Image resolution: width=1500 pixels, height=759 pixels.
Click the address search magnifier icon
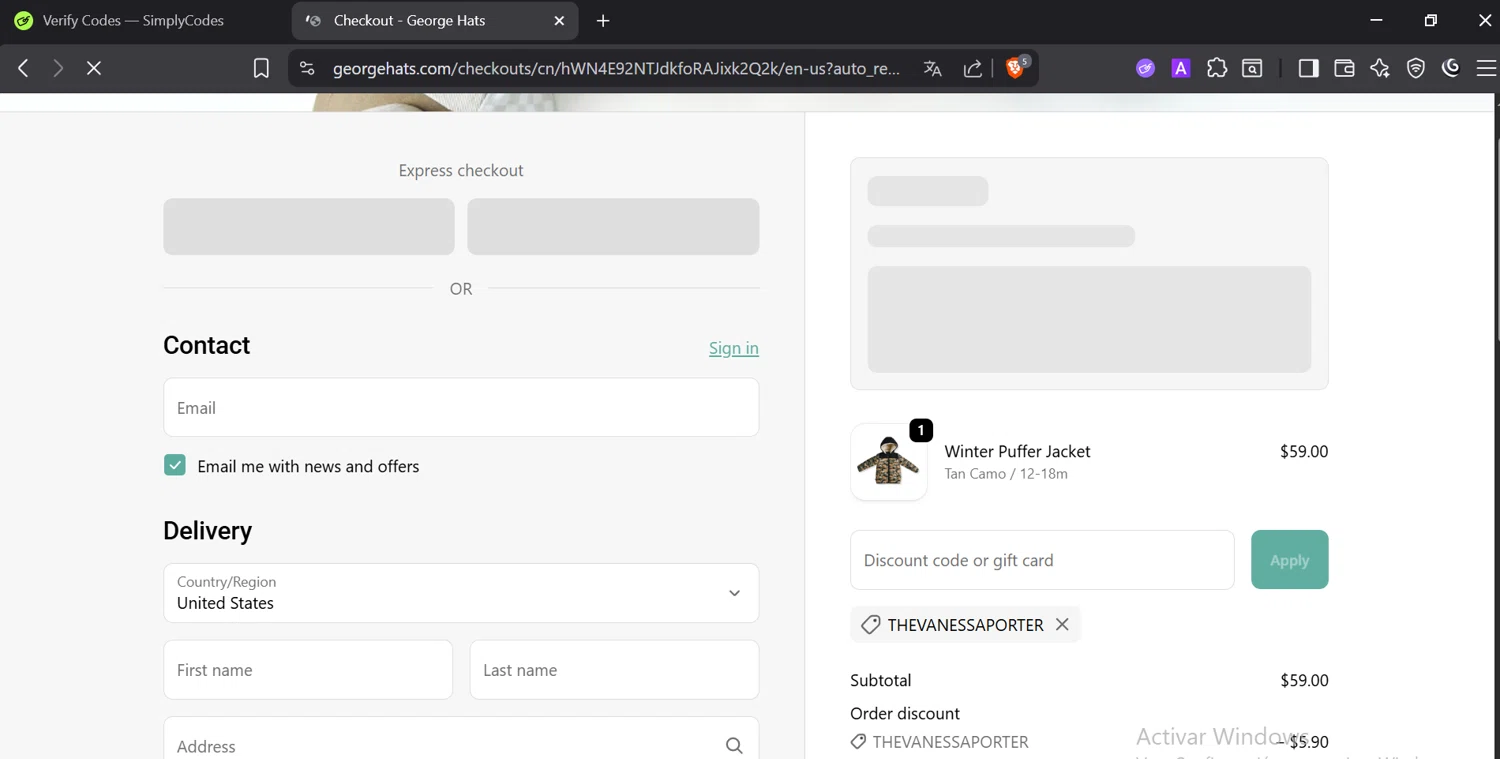[x=734, y=746]
